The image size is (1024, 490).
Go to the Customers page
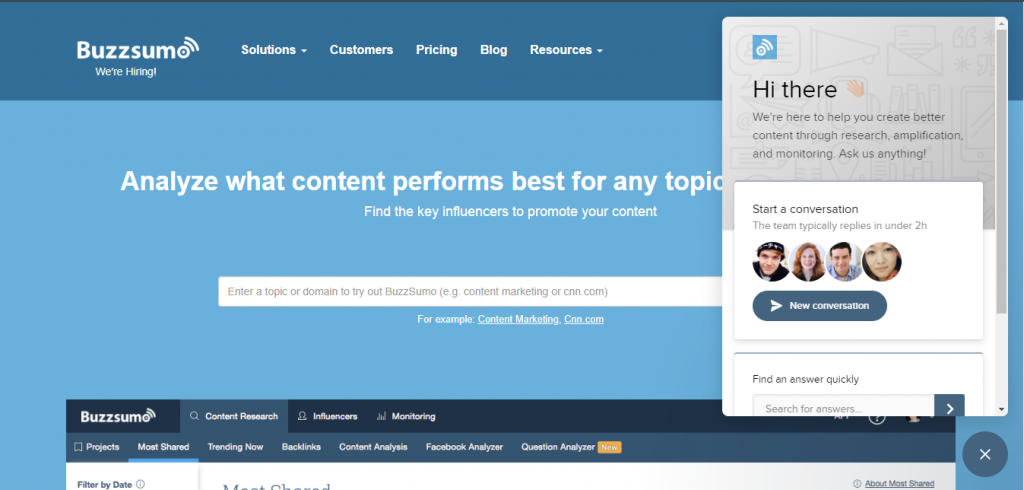pyautogui.click(x=361, y=50)
